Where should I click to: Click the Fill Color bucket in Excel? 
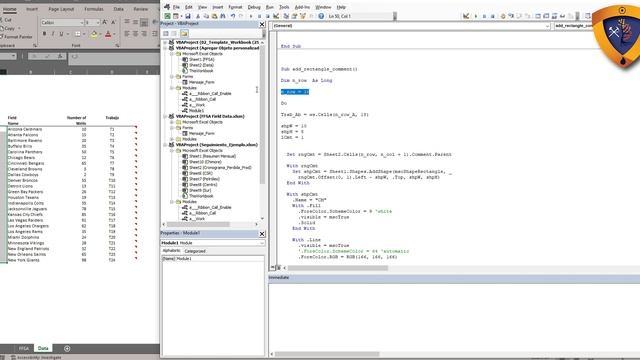93,34
